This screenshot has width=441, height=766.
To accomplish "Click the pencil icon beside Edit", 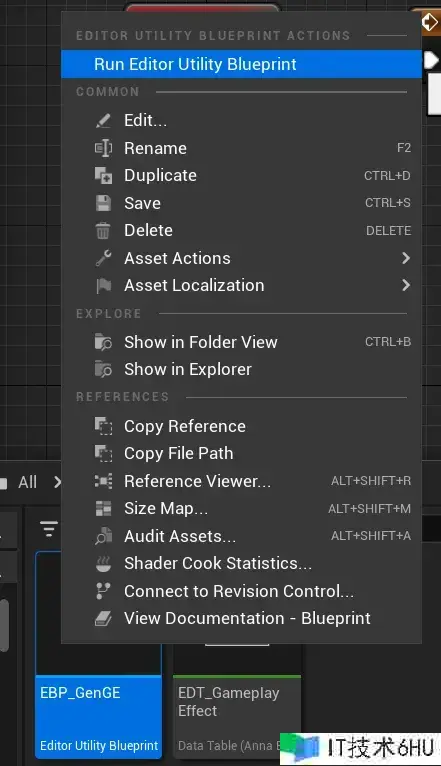I will click(x=103, y=121).
